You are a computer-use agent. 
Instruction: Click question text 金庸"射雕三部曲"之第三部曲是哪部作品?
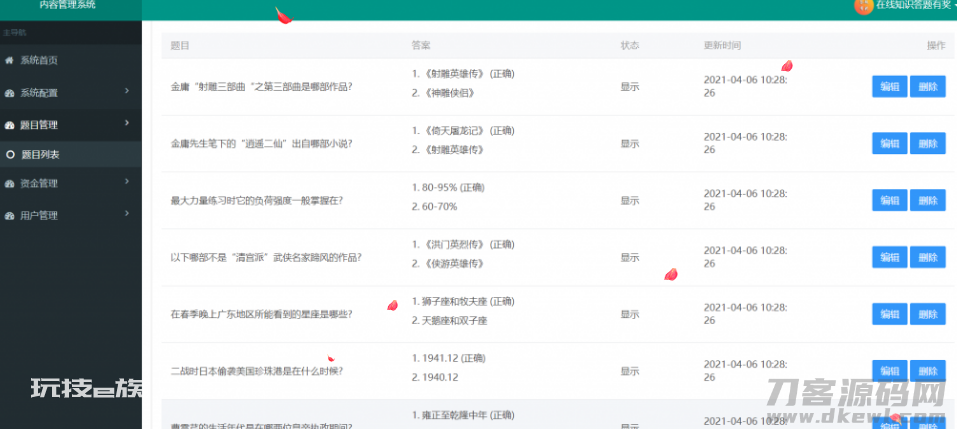coord(262,87)
